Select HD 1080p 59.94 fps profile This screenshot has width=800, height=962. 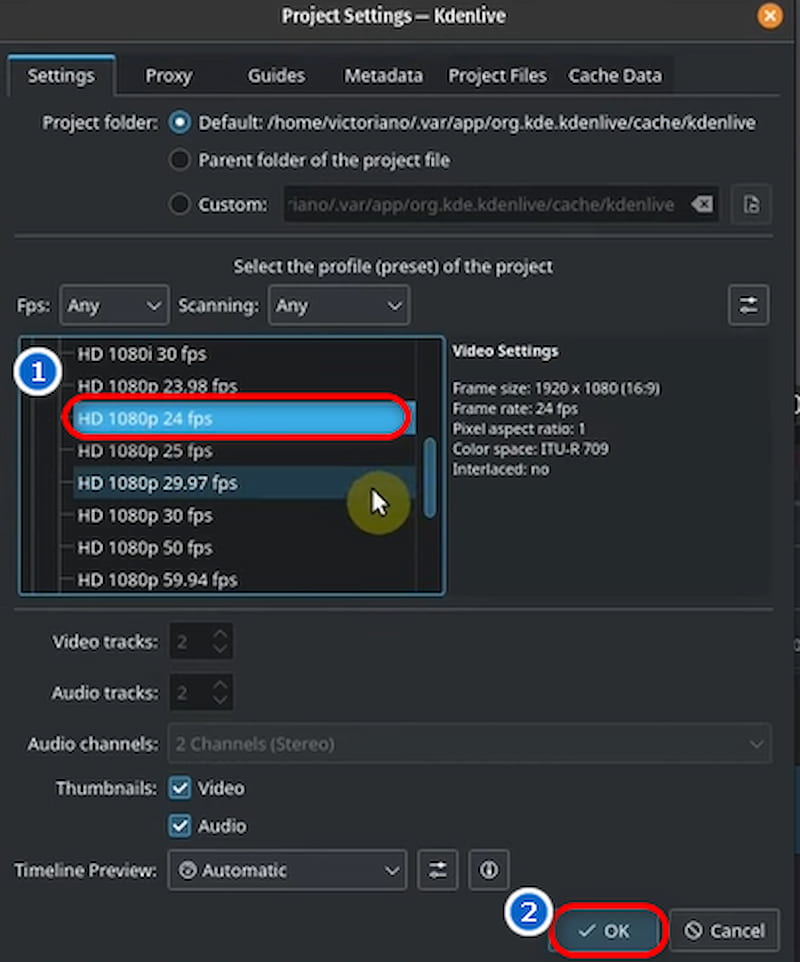coord(244,580)
